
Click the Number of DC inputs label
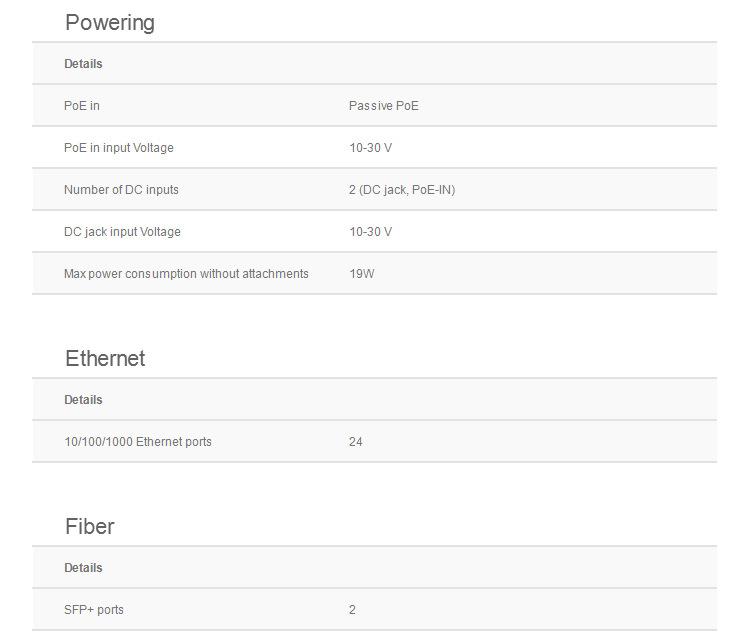(121, 190)
